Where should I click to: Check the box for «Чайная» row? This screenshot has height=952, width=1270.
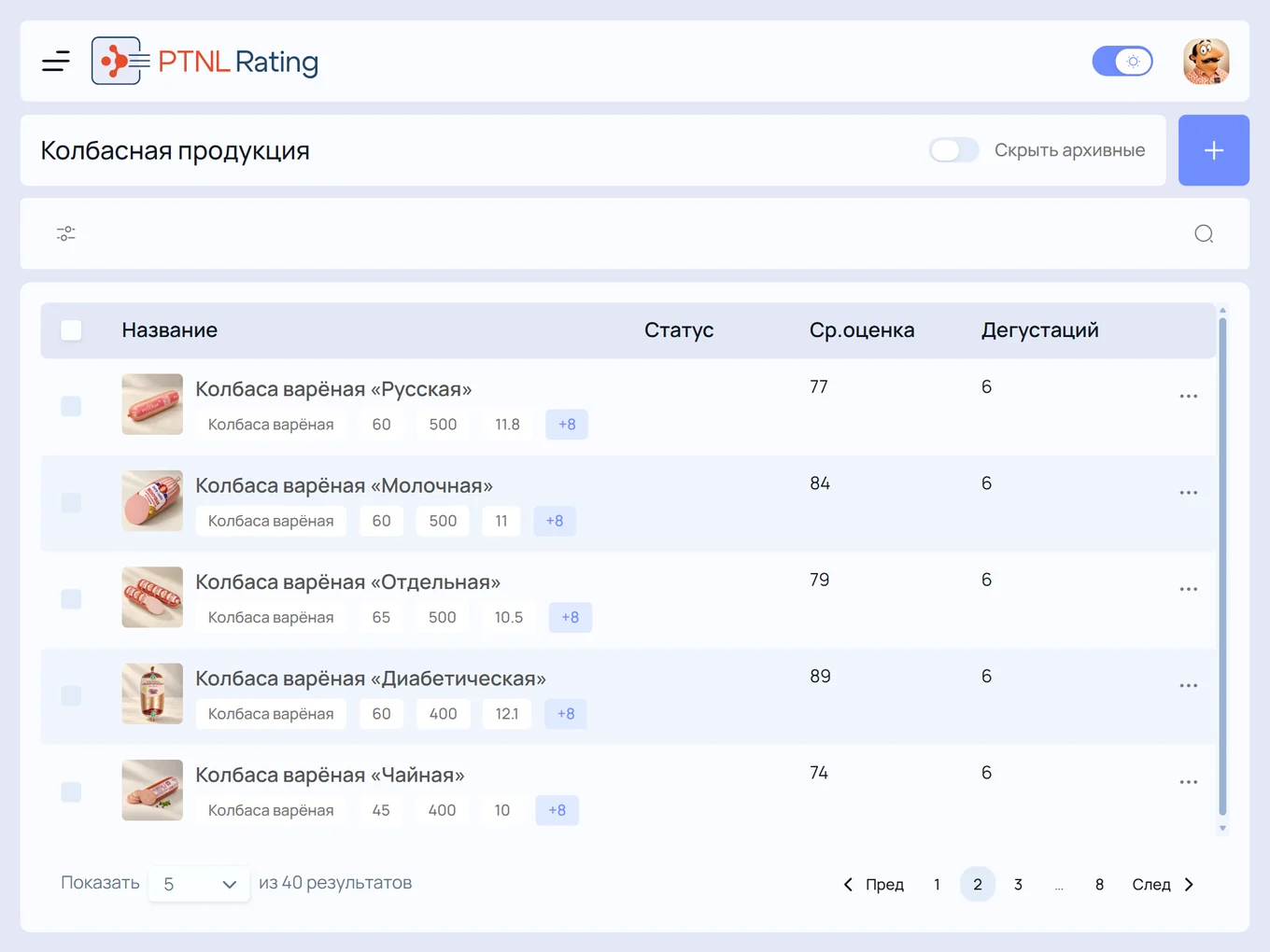pos(71,791)
